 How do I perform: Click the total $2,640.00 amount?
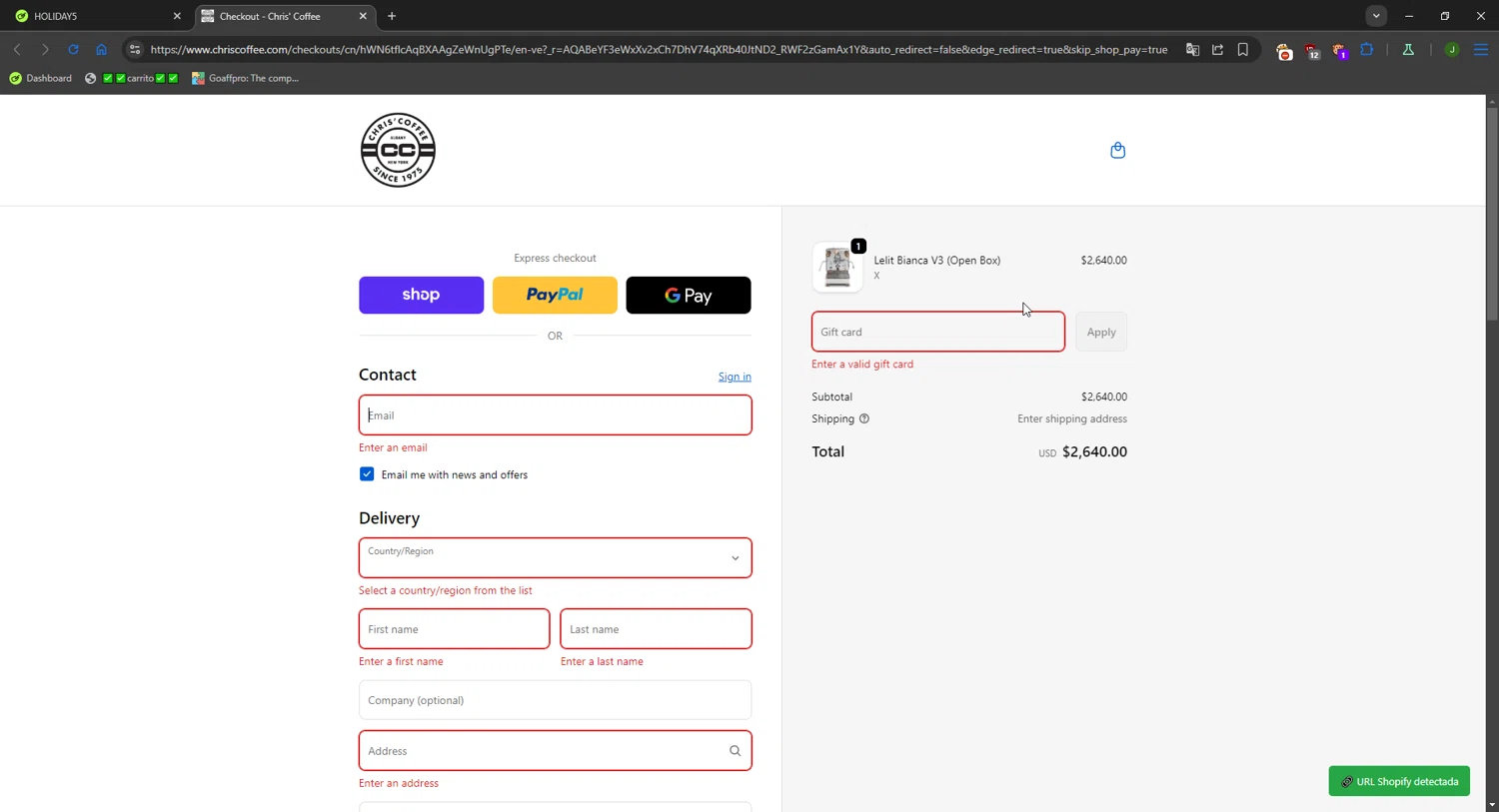tap(1094, 451)
